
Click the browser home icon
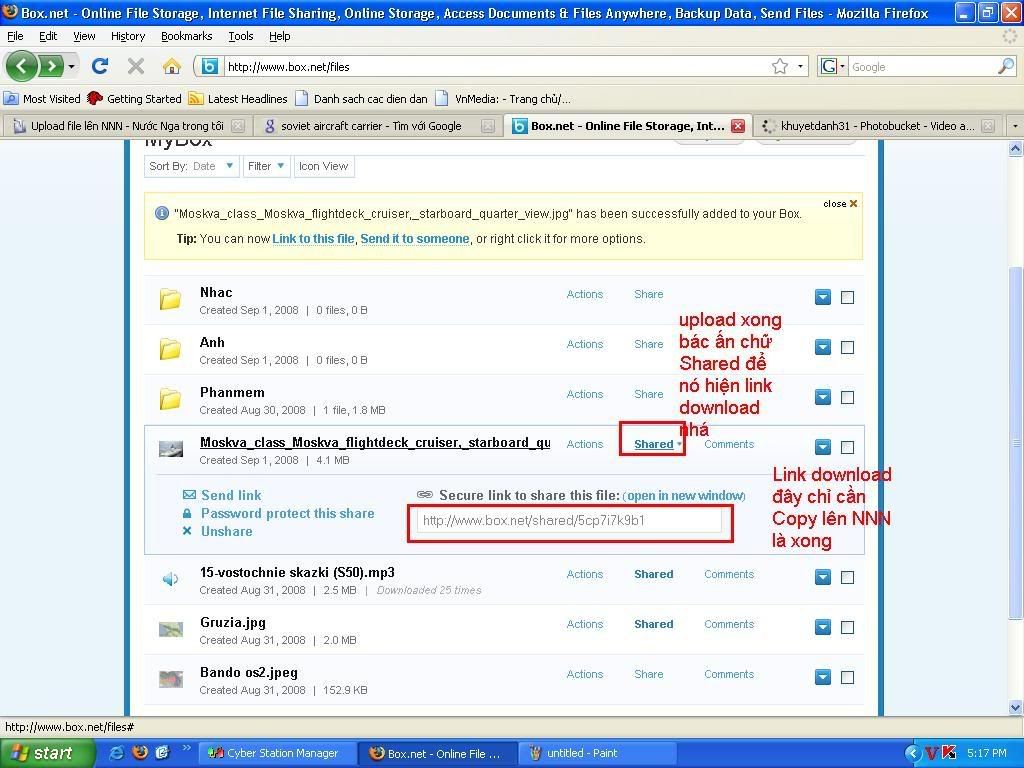(171, 67)
